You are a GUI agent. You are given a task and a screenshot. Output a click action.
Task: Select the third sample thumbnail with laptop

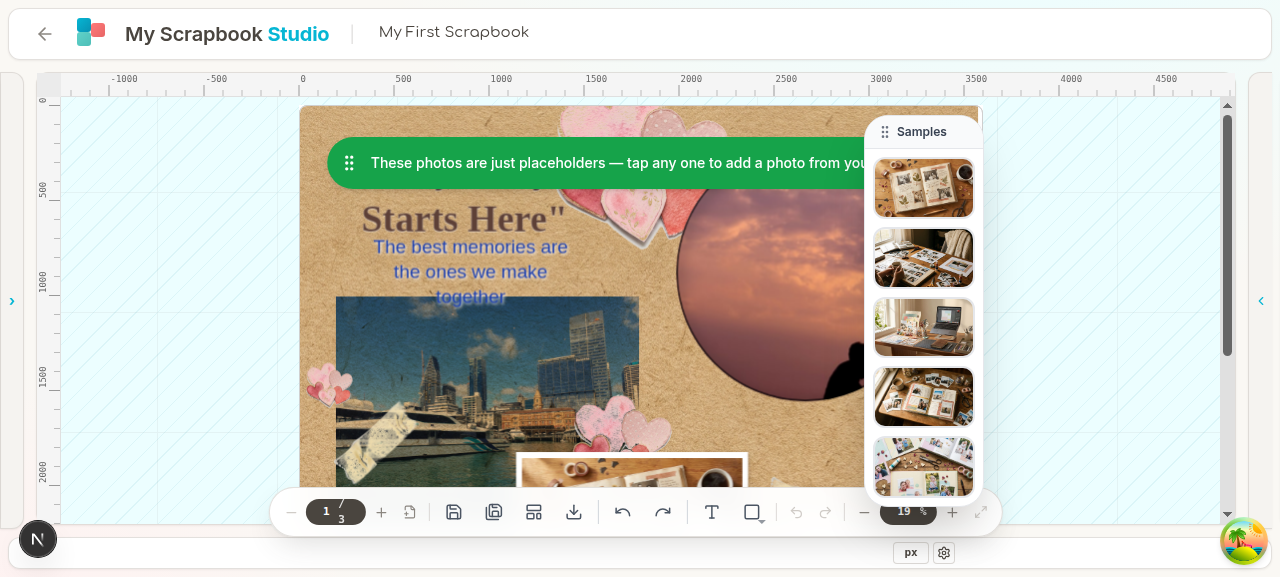pos(924,327)
